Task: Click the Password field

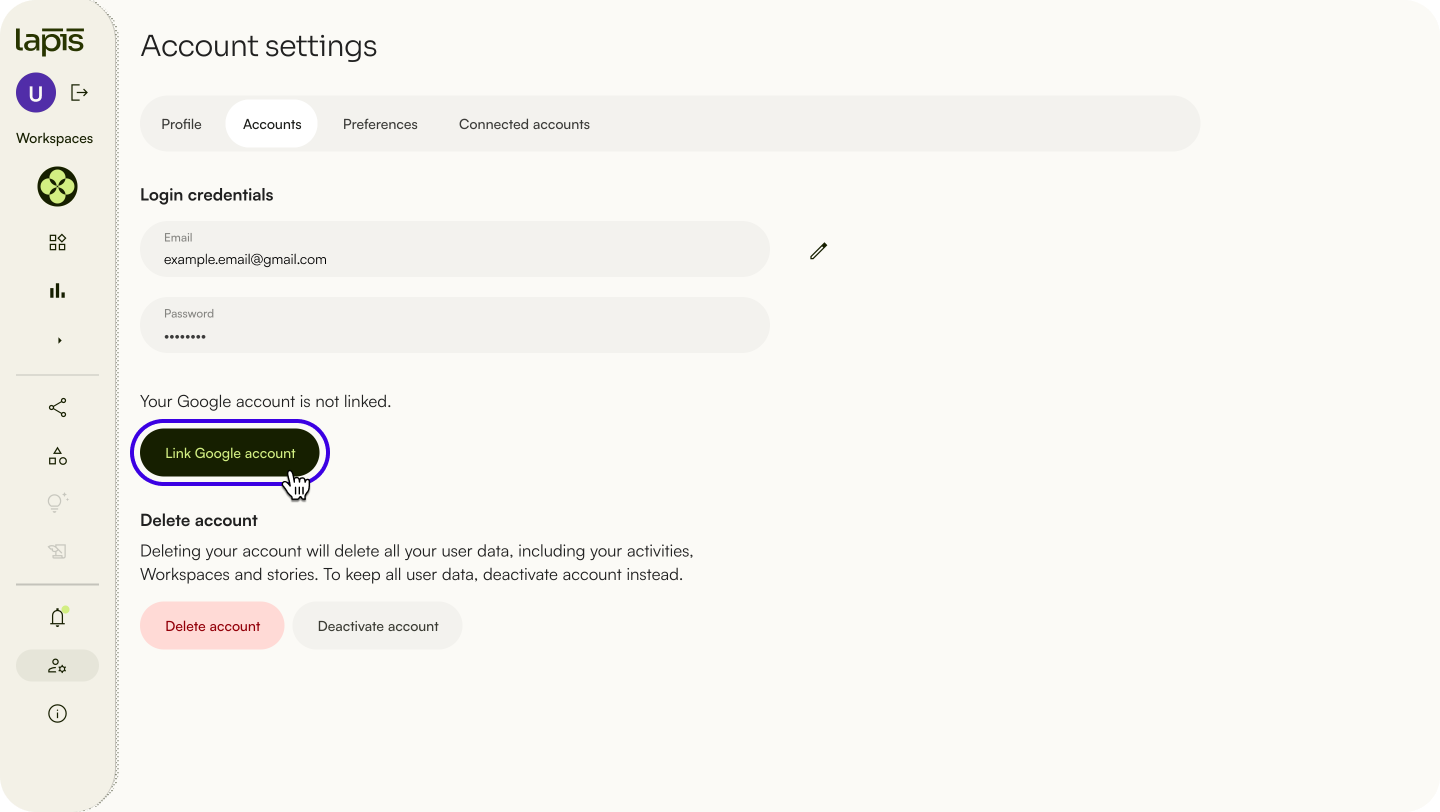Action: tap(455, 325)
